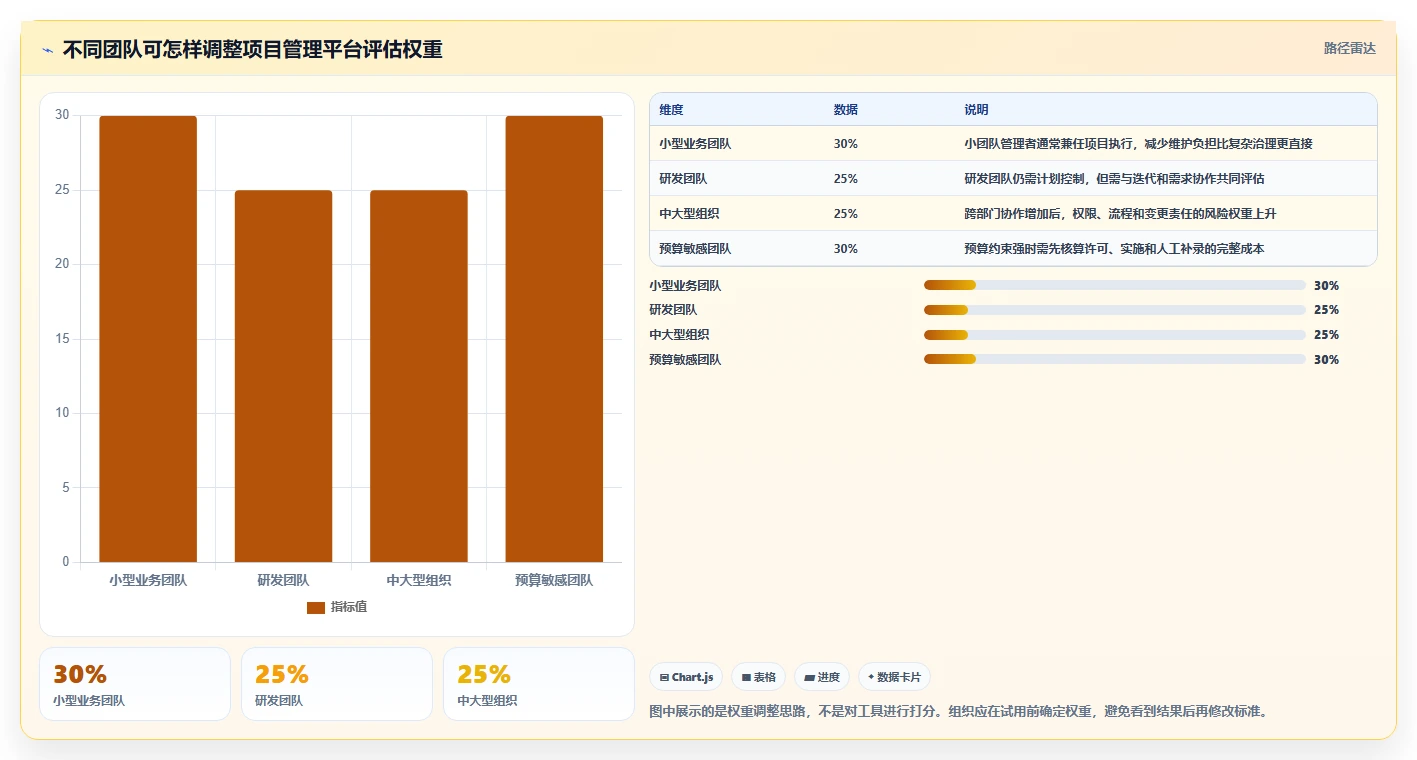Click the 数据卡片 tag chip
Viewport: 1417px width, 760px height.
894,677
